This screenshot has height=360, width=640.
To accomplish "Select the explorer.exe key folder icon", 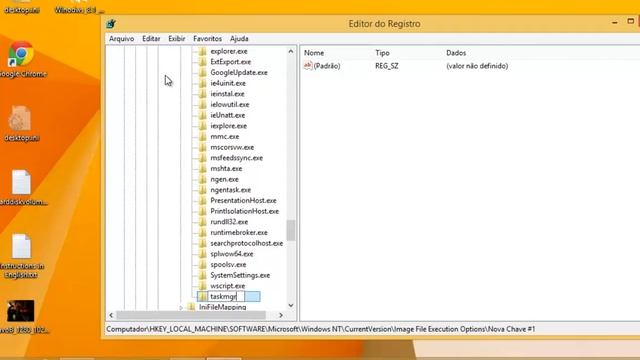I will click(202, 51).
